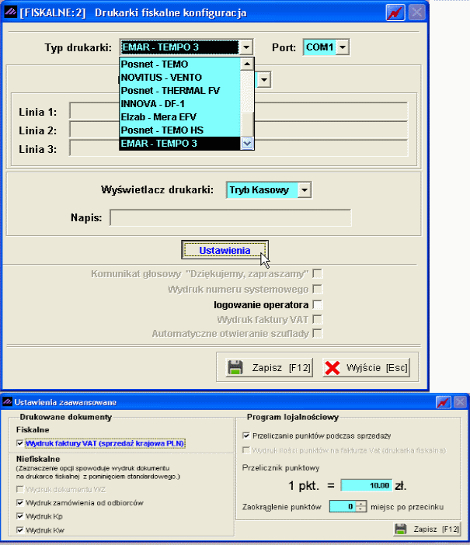Open the Wyświetlacz drukarki Tryb Kasowy dropdown
The image size is (470, 545).
[305, 190]
